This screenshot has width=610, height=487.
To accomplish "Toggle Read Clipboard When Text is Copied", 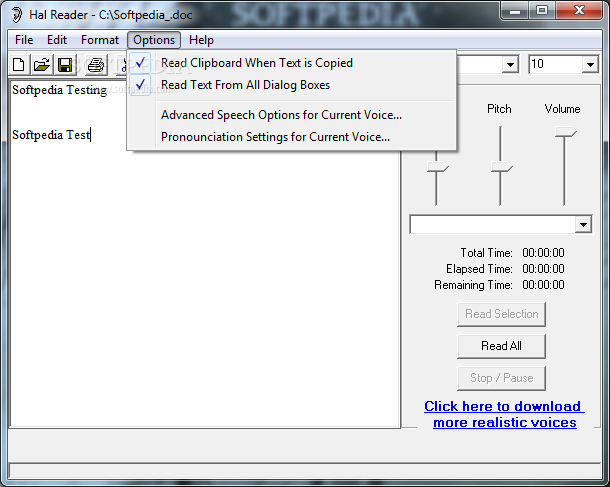I will (x=291, y=63).
